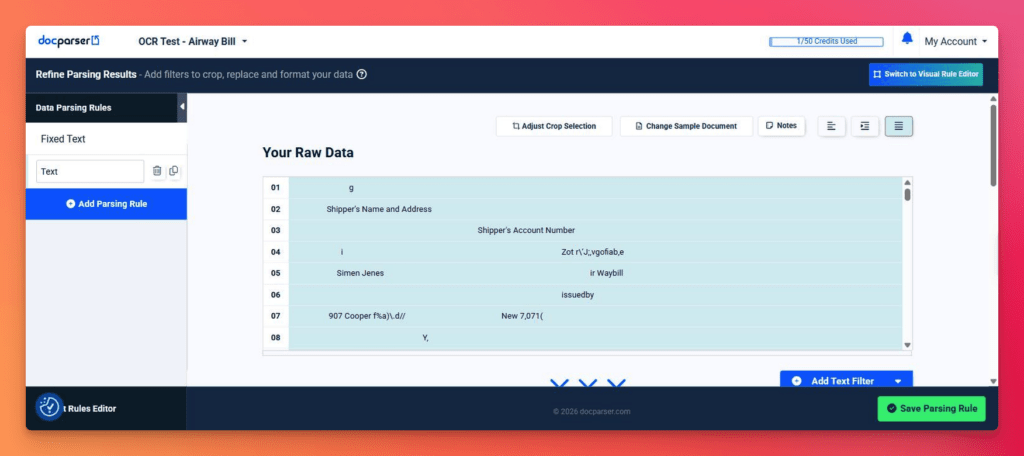This screenshot has height=456, width=1024.
Task: Click raw data scroll up arrow
Action: pos(907,182)
